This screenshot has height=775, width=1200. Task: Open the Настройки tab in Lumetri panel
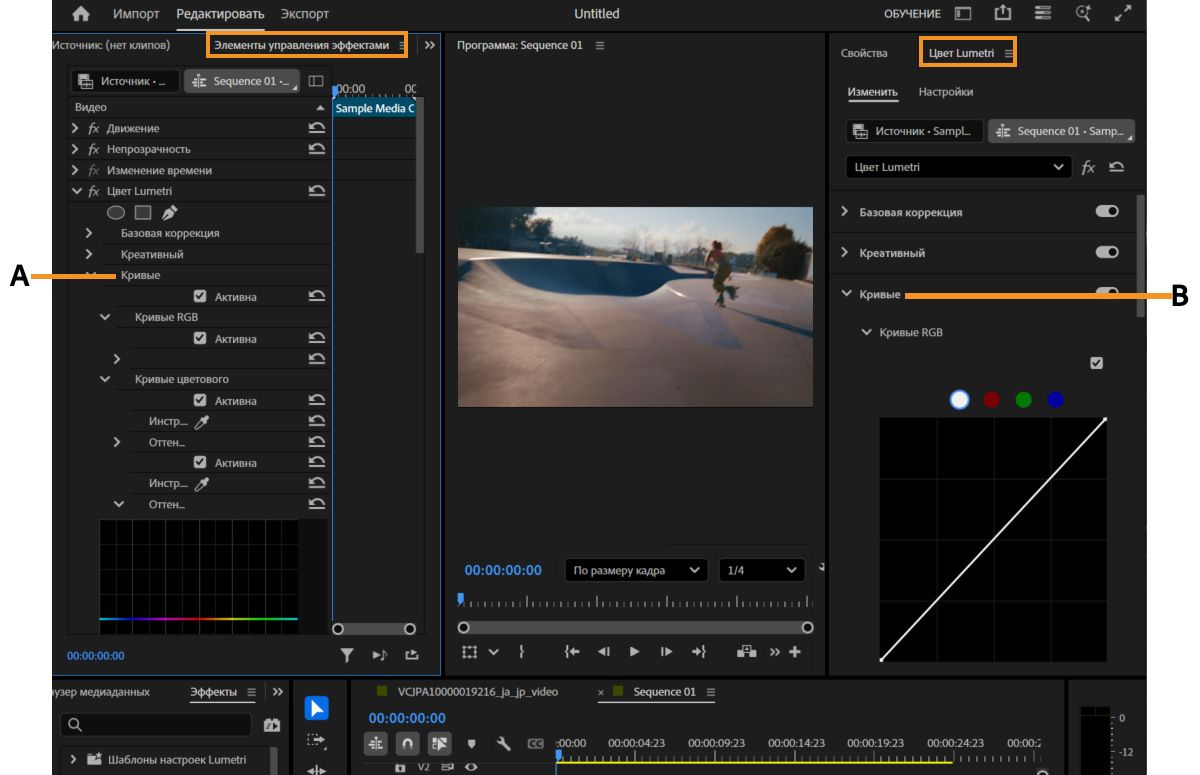click(945, 92)
